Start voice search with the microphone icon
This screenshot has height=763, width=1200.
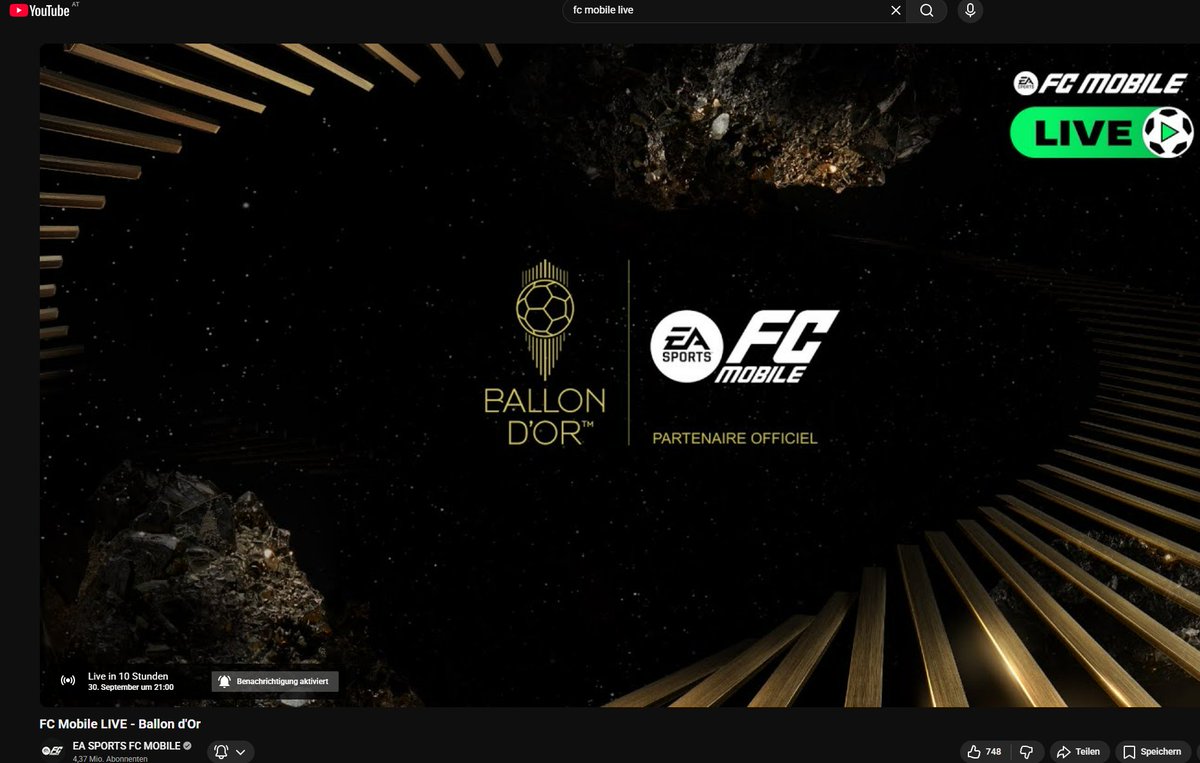click(969, 10)
